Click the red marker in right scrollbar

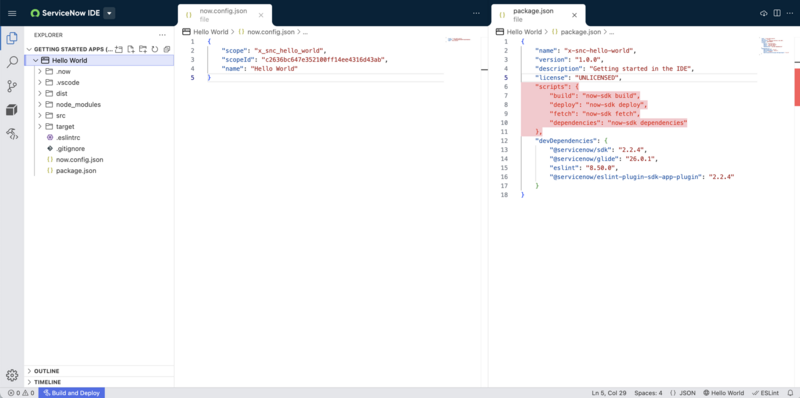pyautogui.click(x=797, y=87)
